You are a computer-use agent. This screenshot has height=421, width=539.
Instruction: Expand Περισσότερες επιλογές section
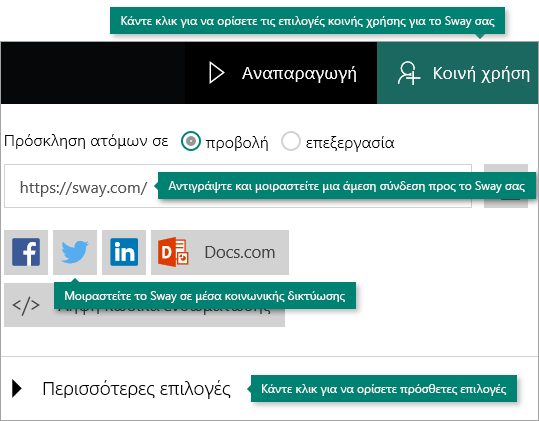[x=121, y=389]
